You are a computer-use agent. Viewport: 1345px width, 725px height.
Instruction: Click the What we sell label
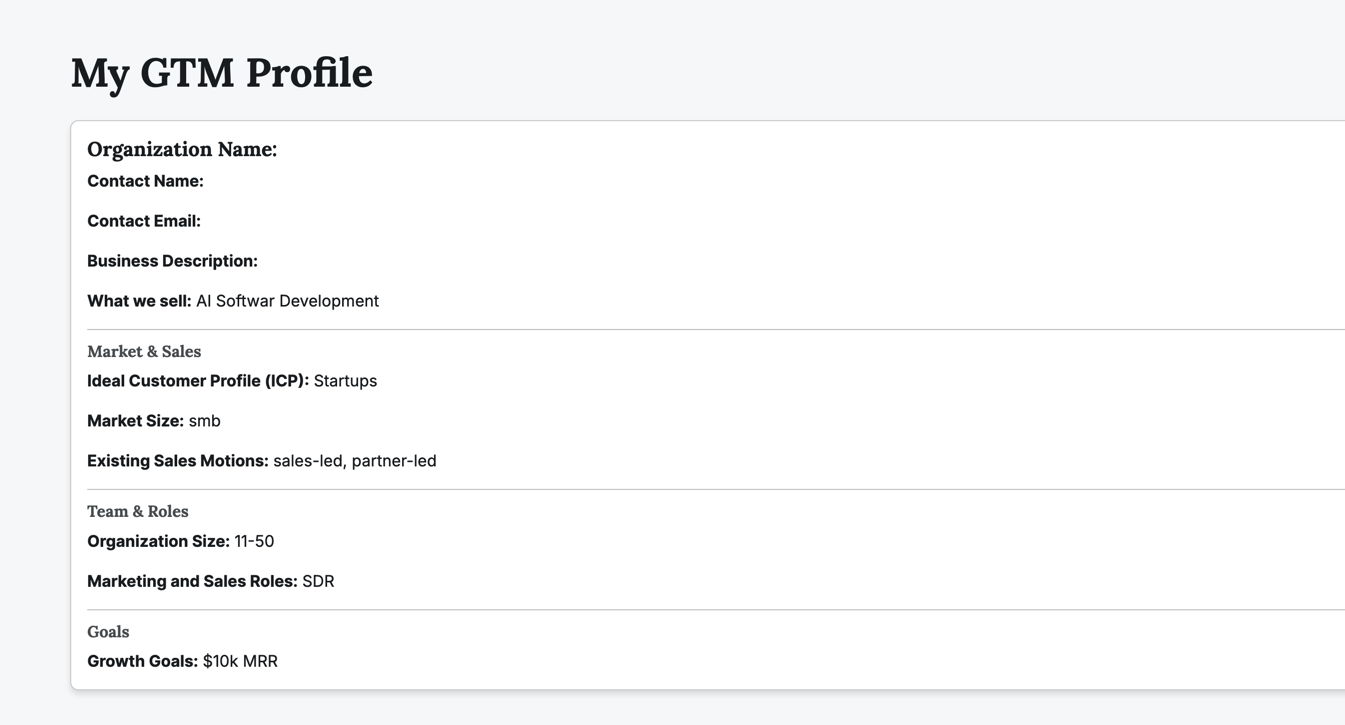tap(139, 301)
